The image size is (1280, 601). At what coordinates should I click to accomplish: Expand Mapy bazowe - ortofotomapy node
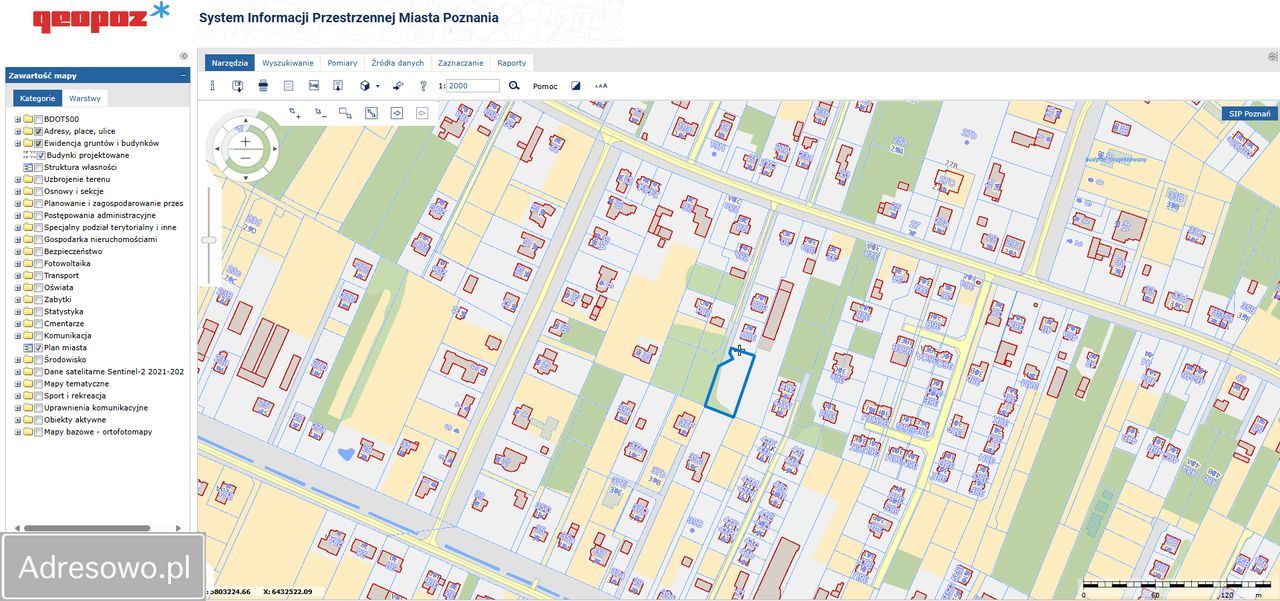pyautogui.click(x=17, y=432)
